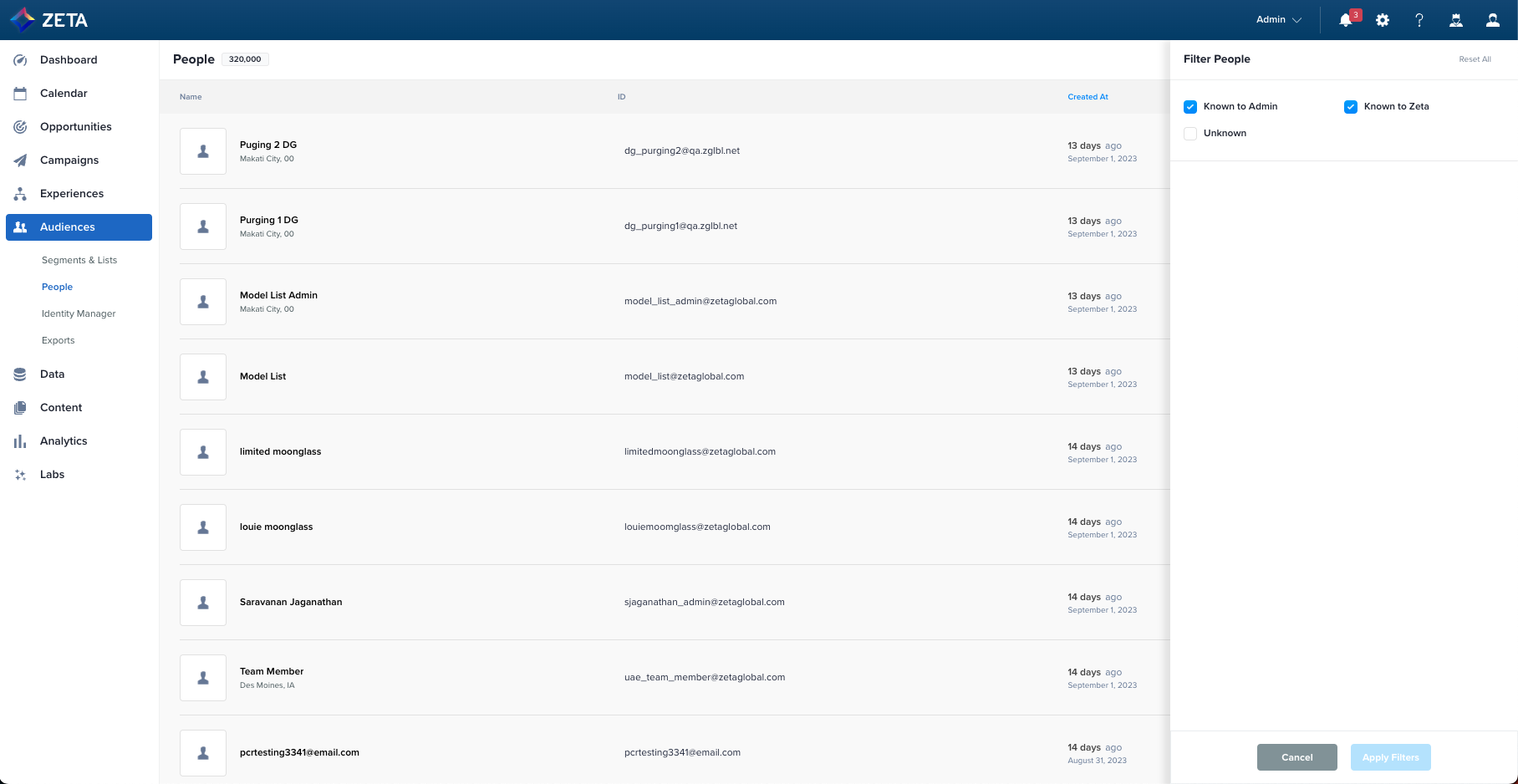Screen dimensions: 1518x784
Task: Enable the Unknown checkbox
Action: click(x=1190, y=134)
